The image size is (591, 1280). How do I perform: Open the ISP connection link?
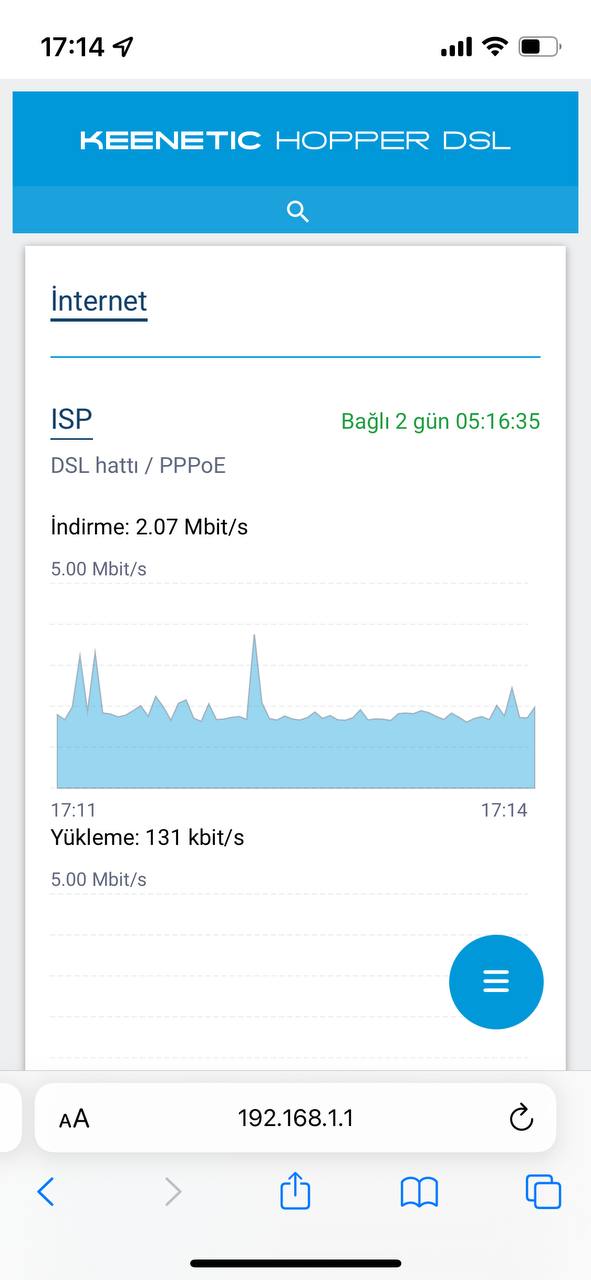(71, 420)
